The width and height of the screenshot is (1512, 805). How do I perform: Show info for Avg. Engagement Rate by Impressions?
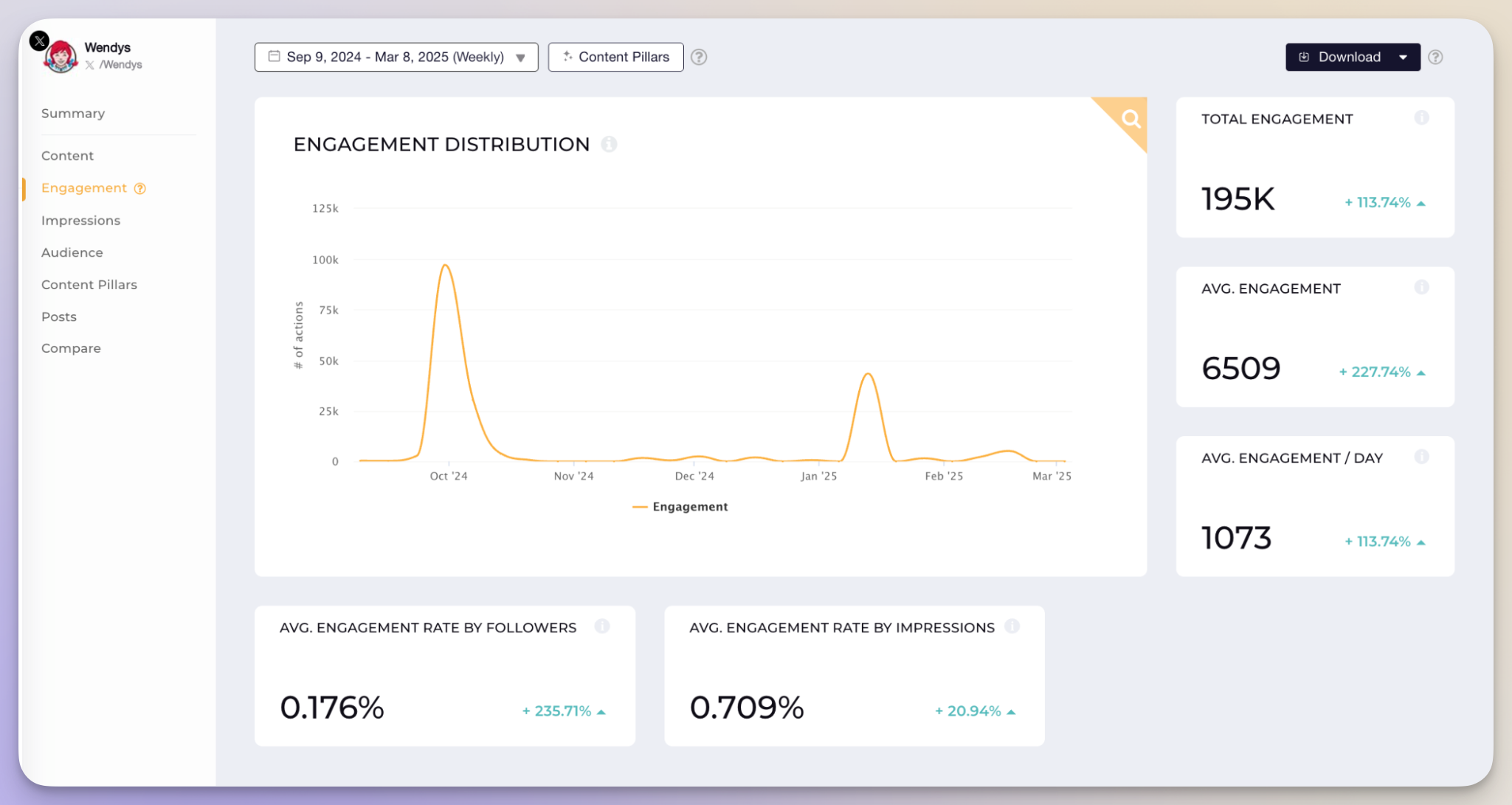click(x=1012, y=626)
